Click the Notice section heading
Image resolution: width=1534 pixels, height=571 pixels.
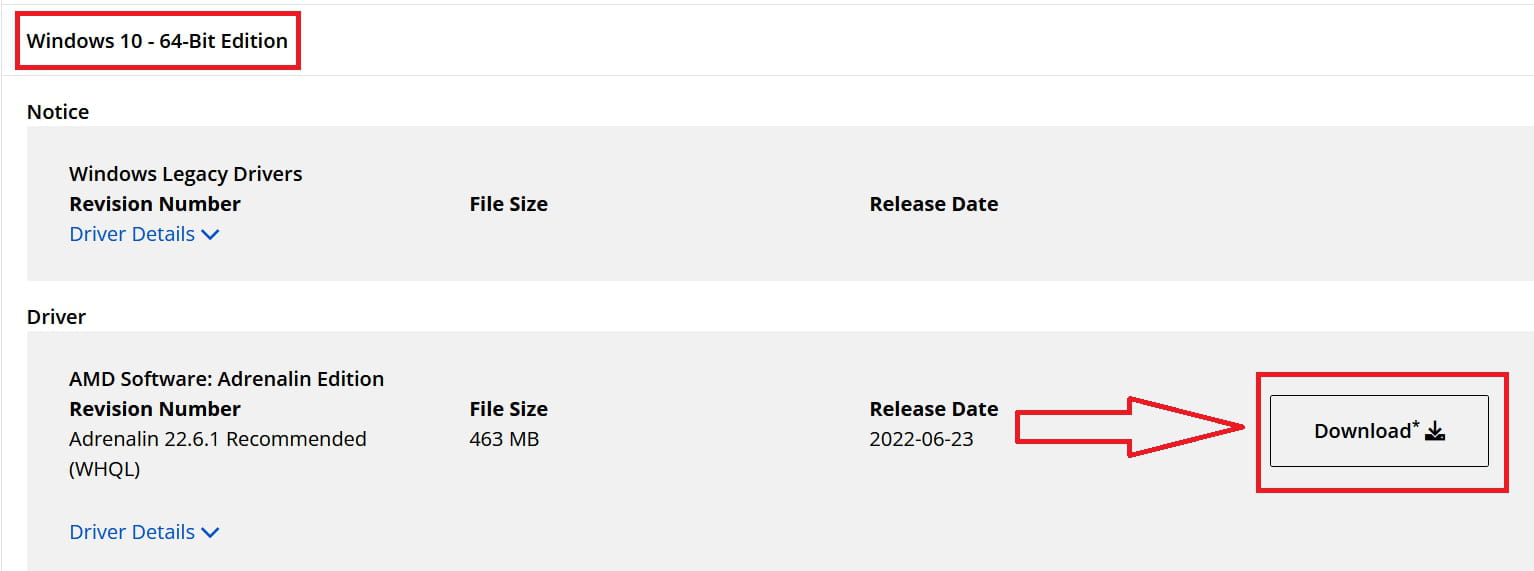(58, 112)
